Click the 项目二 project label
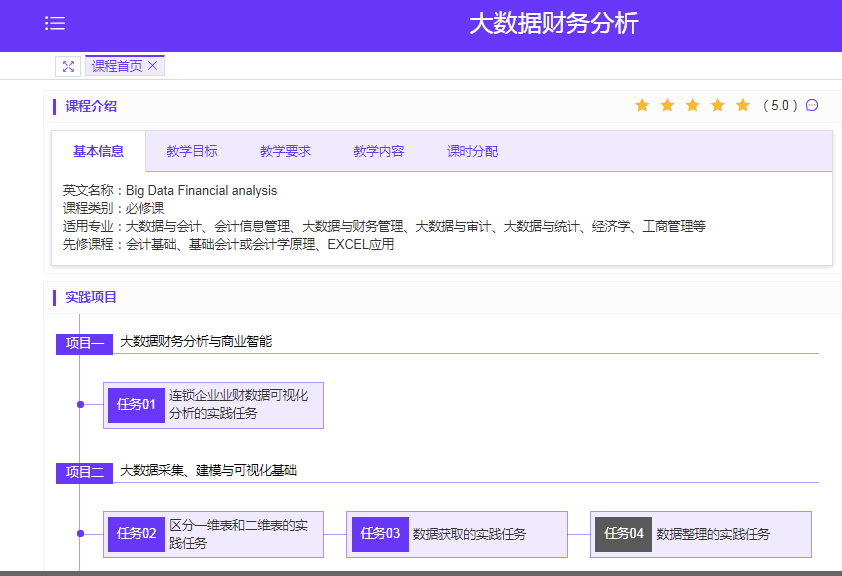The image size is (842, 576). coord(84,473)
